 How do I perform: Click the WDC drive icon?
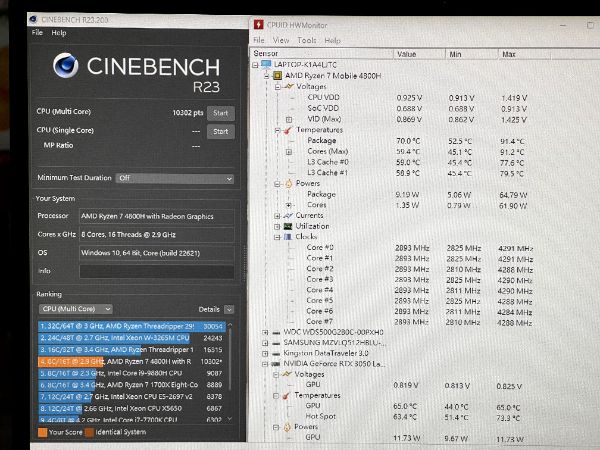(x=276, y=333)
